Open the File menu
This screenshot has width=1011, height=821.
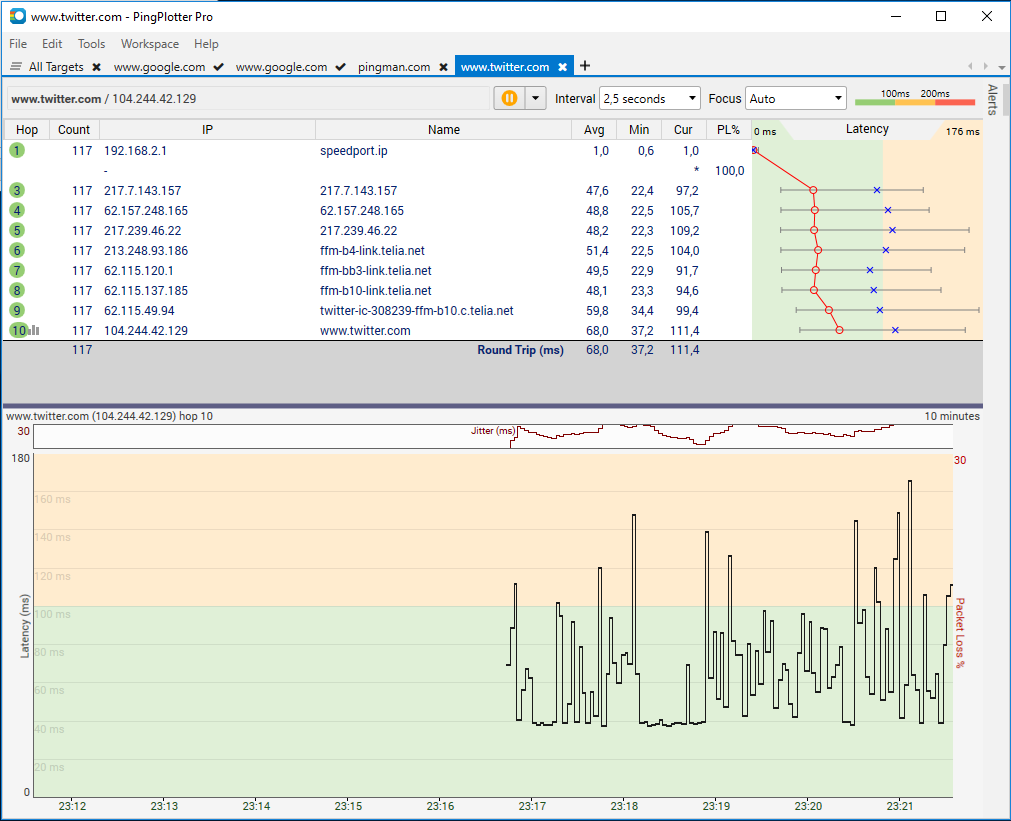click(18, 44)
